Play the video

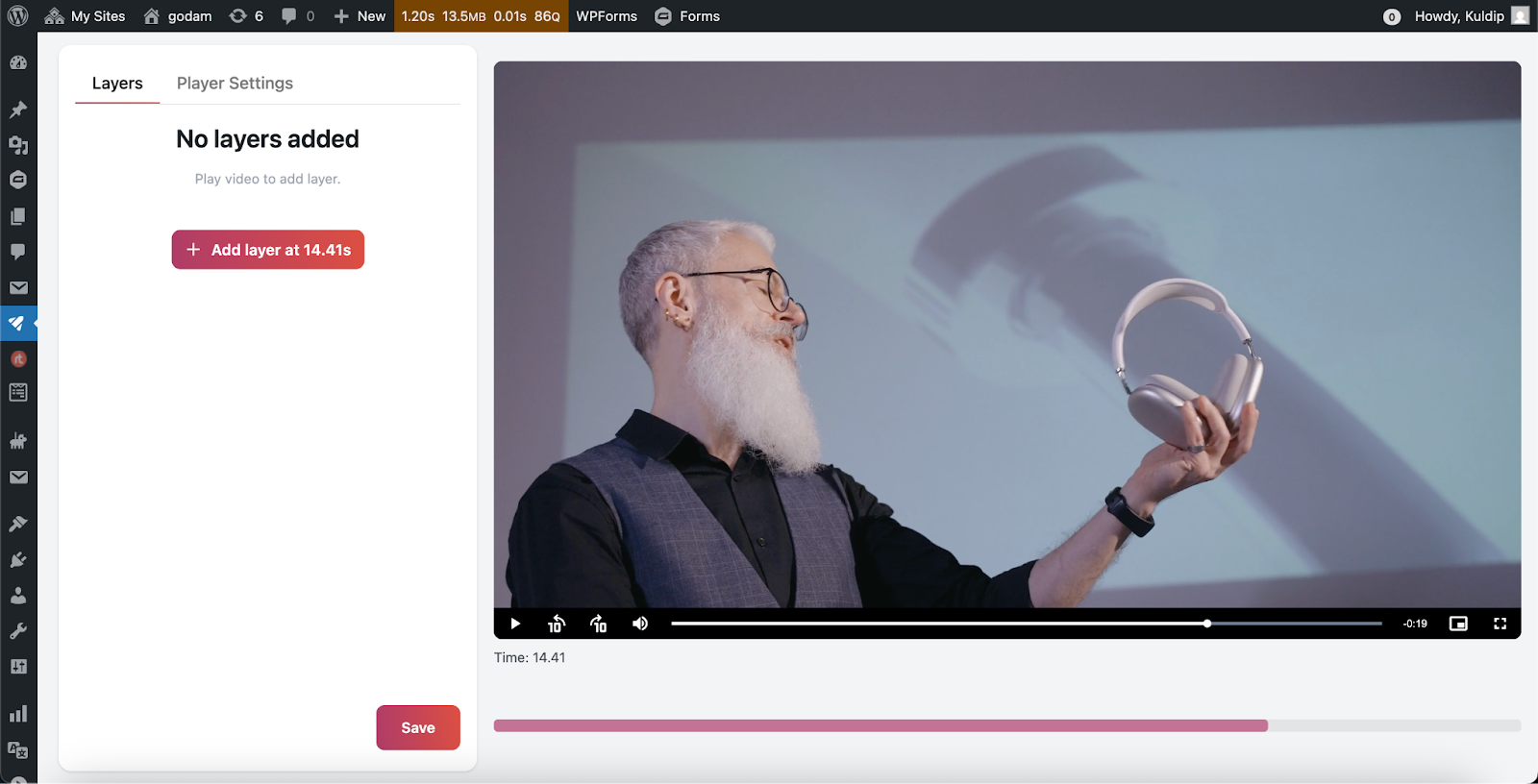[515, 624]
